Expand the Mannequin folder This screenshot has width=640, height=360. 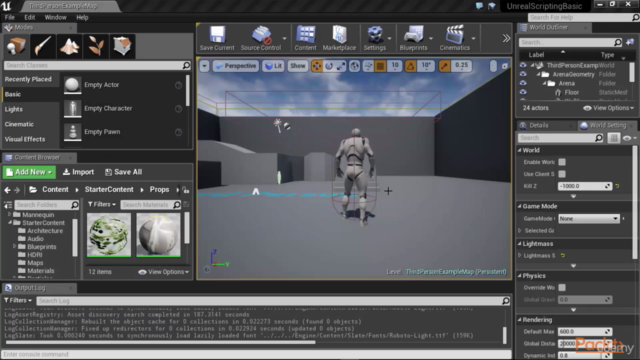pyautogui.click(x=10, y=215)
